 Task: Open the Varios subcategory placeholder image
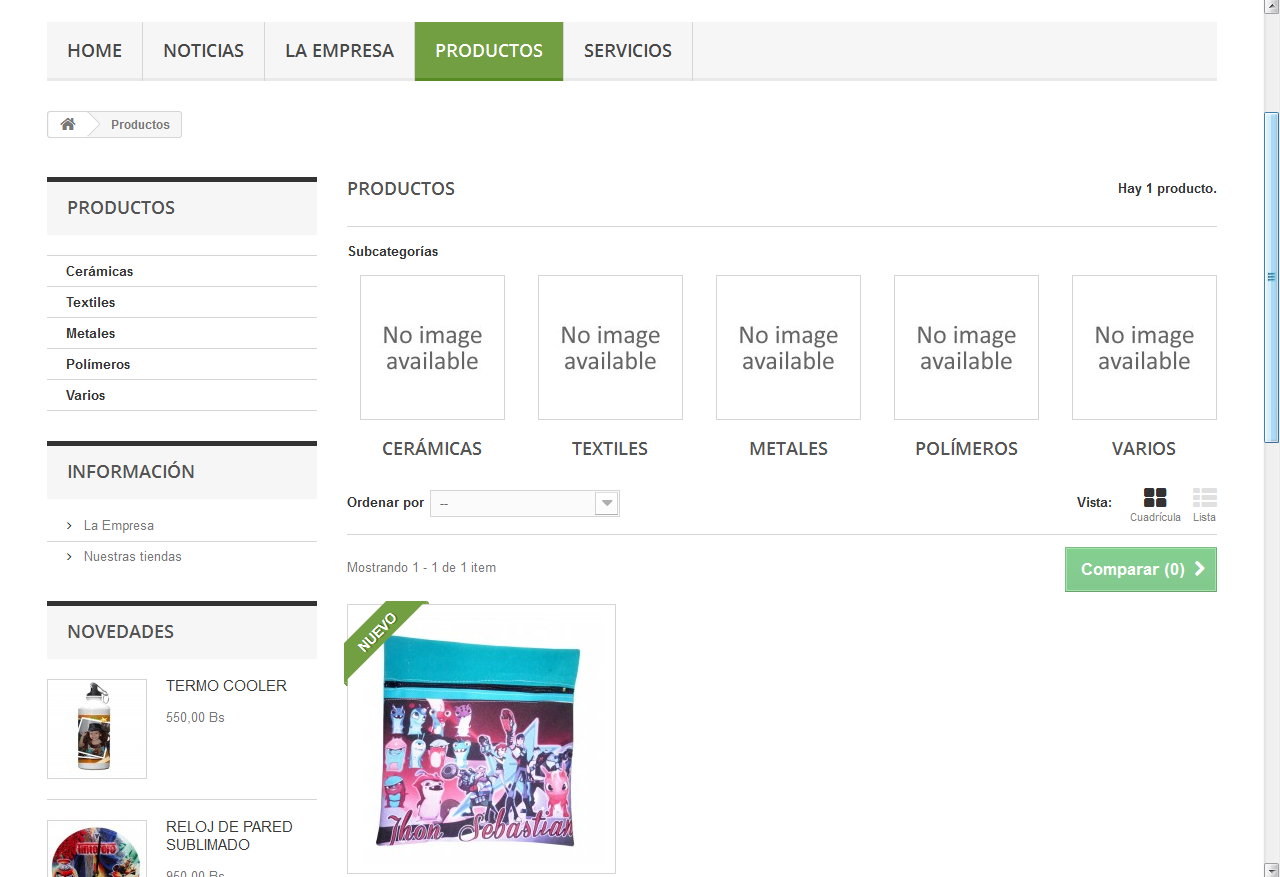click(1144, 347)
